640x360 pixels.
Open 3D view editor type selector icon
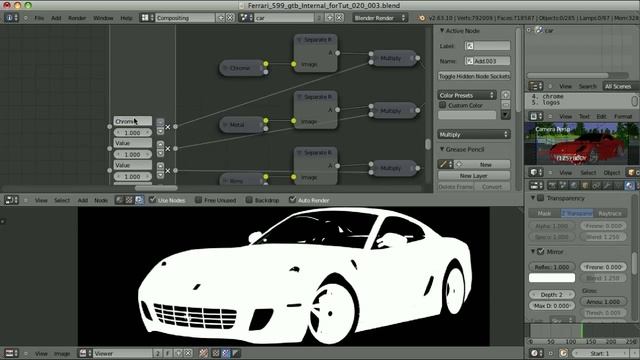[x=536, y=173]
